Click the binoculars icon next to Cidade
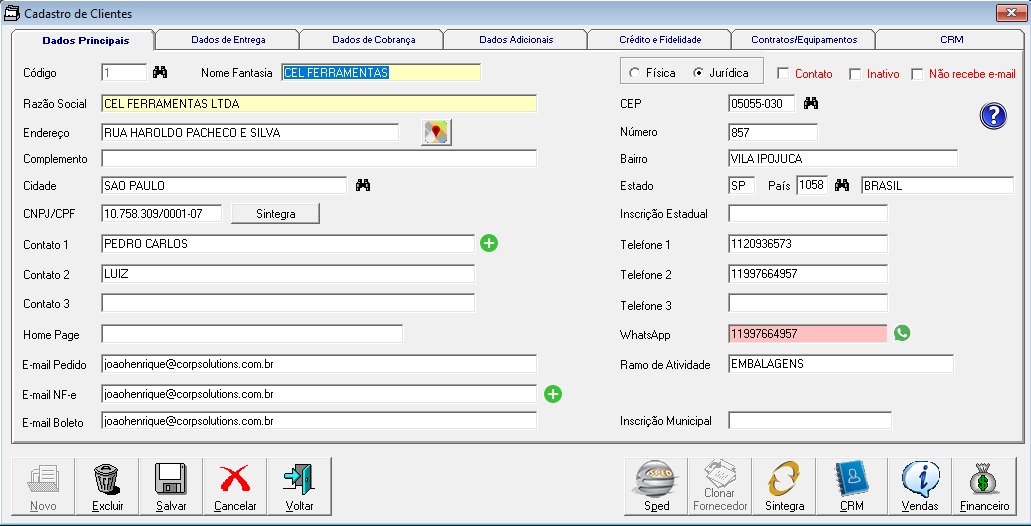Screen dimensions: 1031x526 pos(364,185)
